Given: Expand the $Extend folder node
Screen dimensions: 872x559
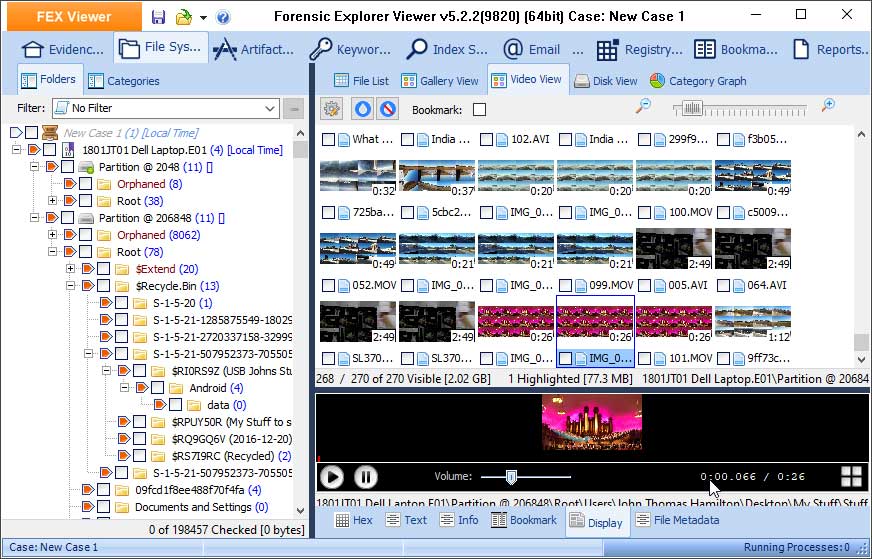Looking at the screenshot, I should coord(71,269).
